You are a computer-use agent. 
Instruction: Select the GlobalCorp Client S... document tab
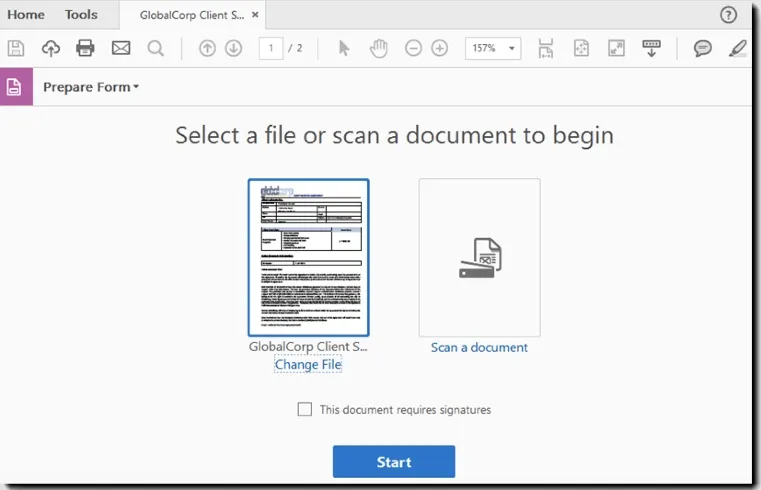192,15
